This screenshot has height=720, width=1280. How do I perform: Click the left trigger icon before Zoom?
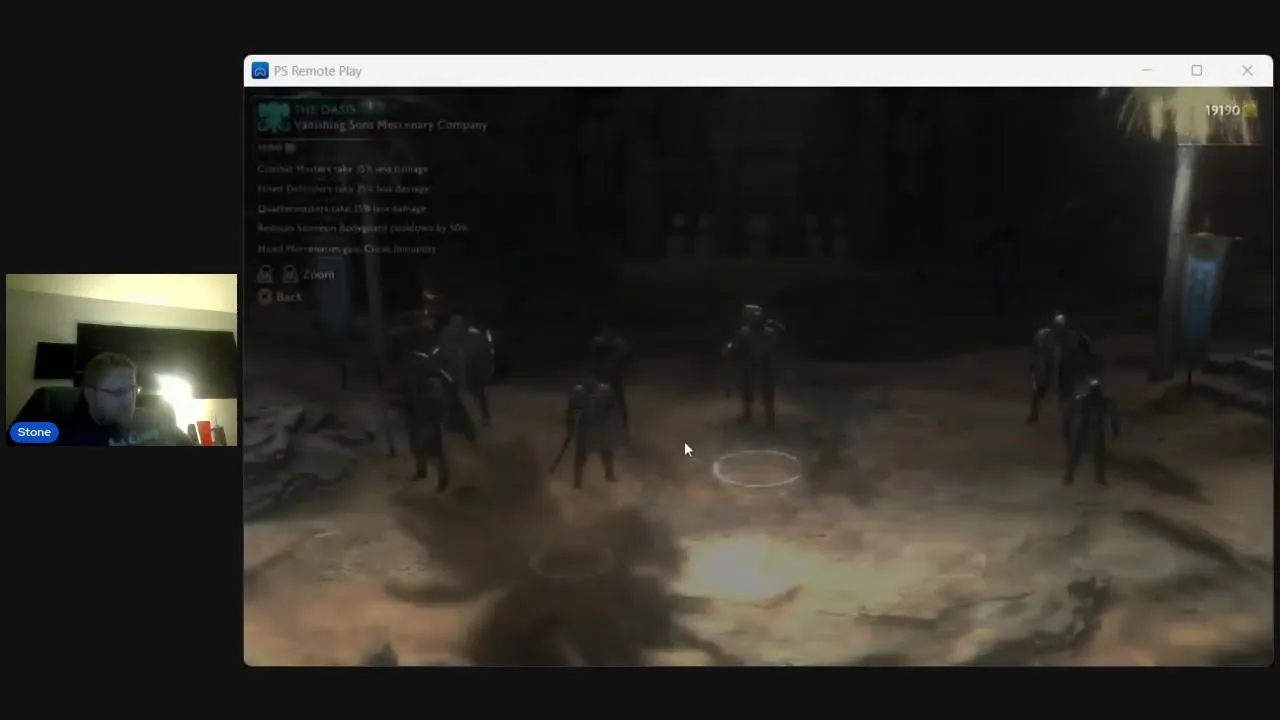265,274
